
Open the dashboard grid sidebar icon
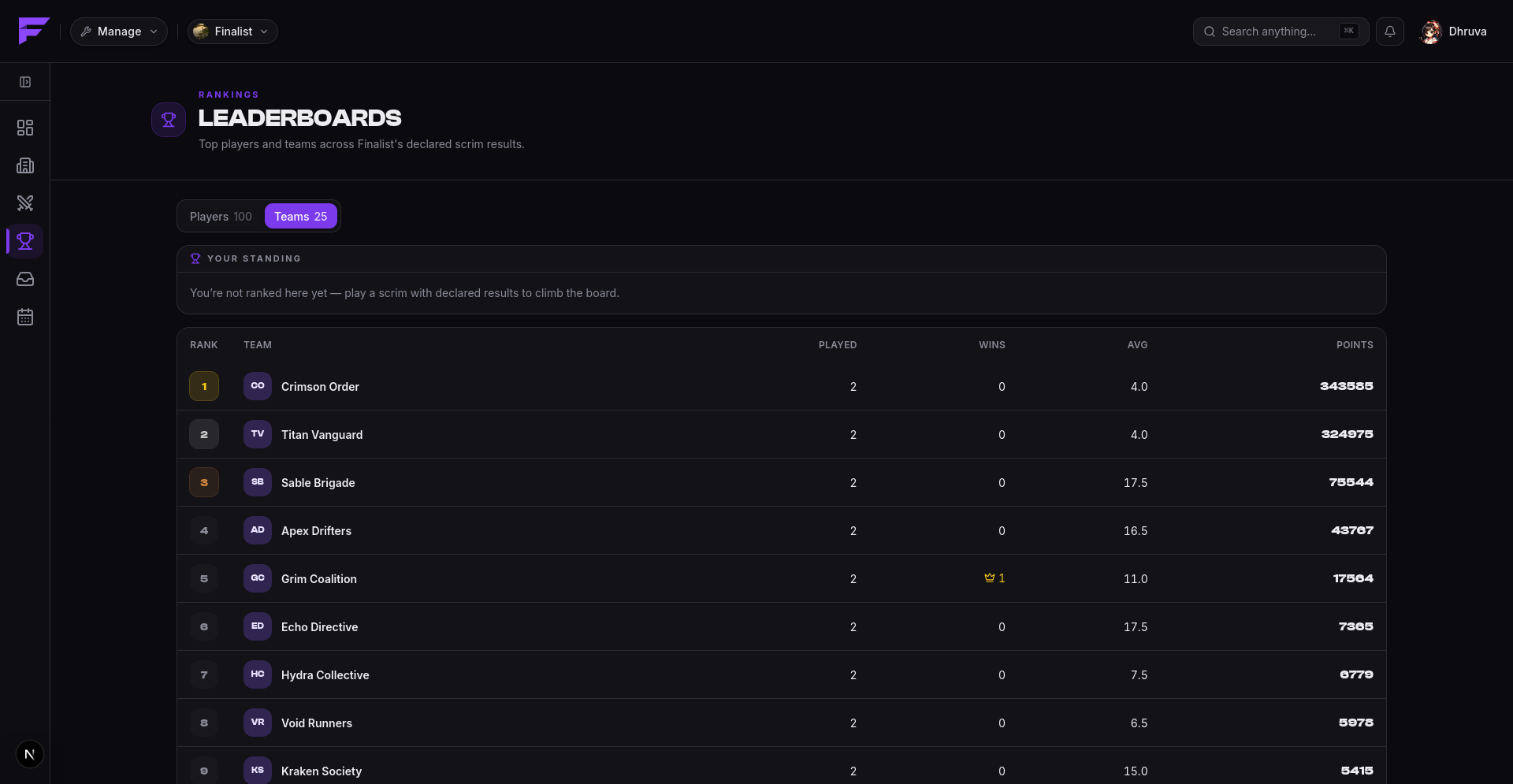25,128
